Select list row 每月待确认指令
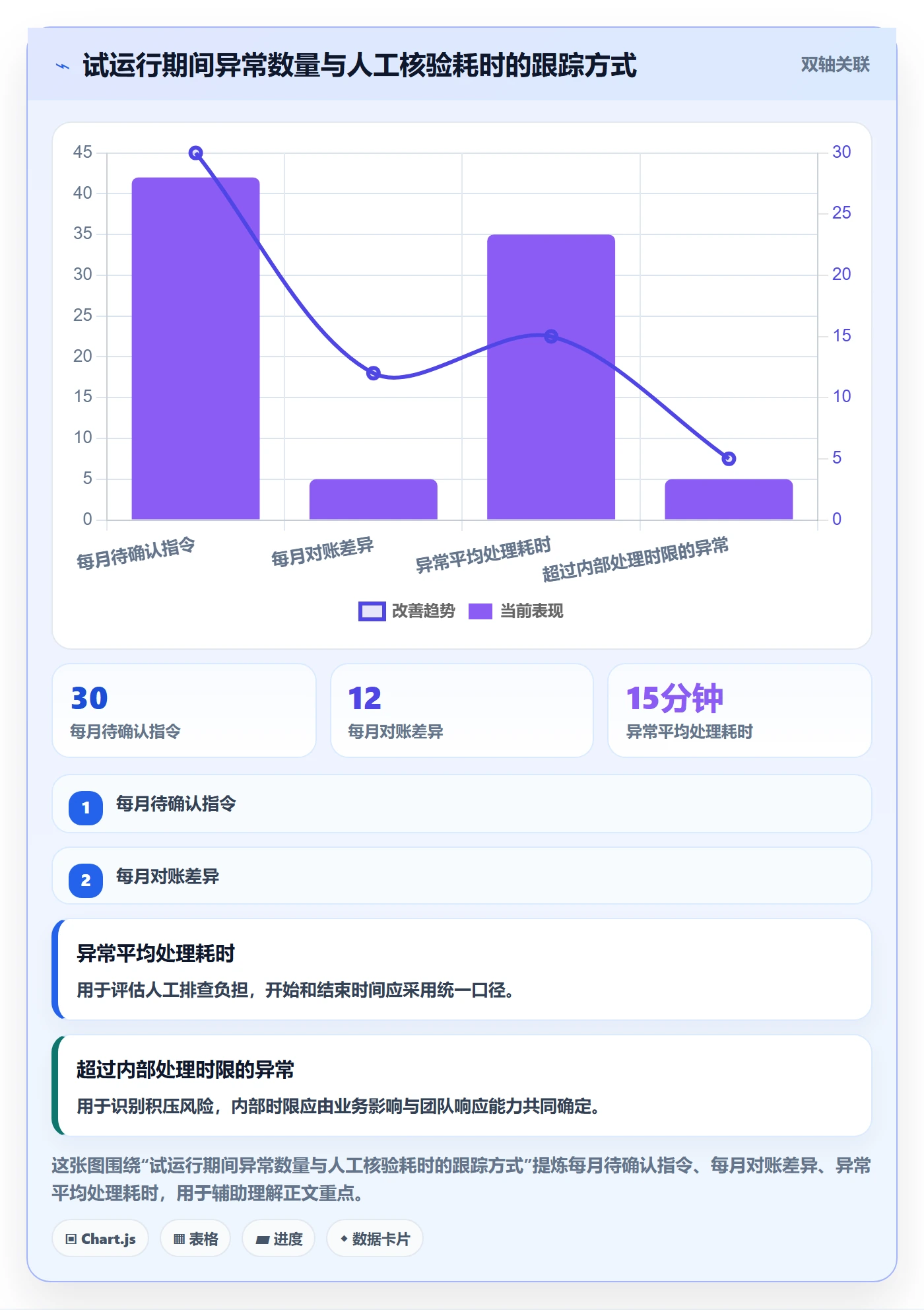Viewport: 924px width, 1310px height. (x=462, y=804)
